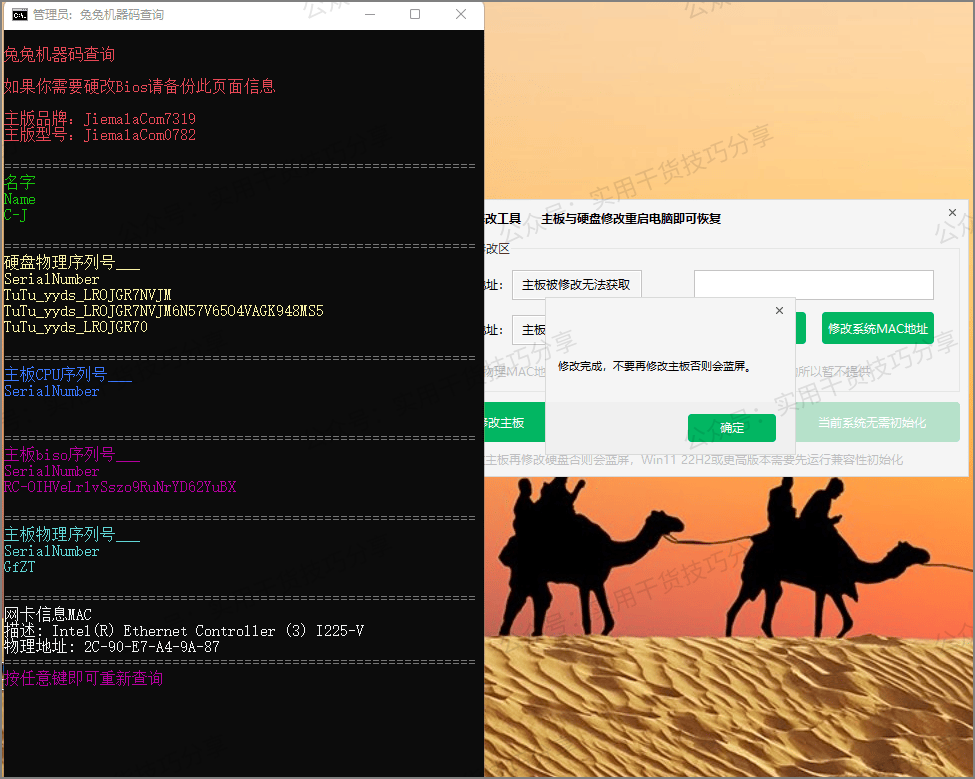This screenshot has width=975, height=779.
Task: Close the 兔兔机器码查询 console window
Action: coord(461,15)
